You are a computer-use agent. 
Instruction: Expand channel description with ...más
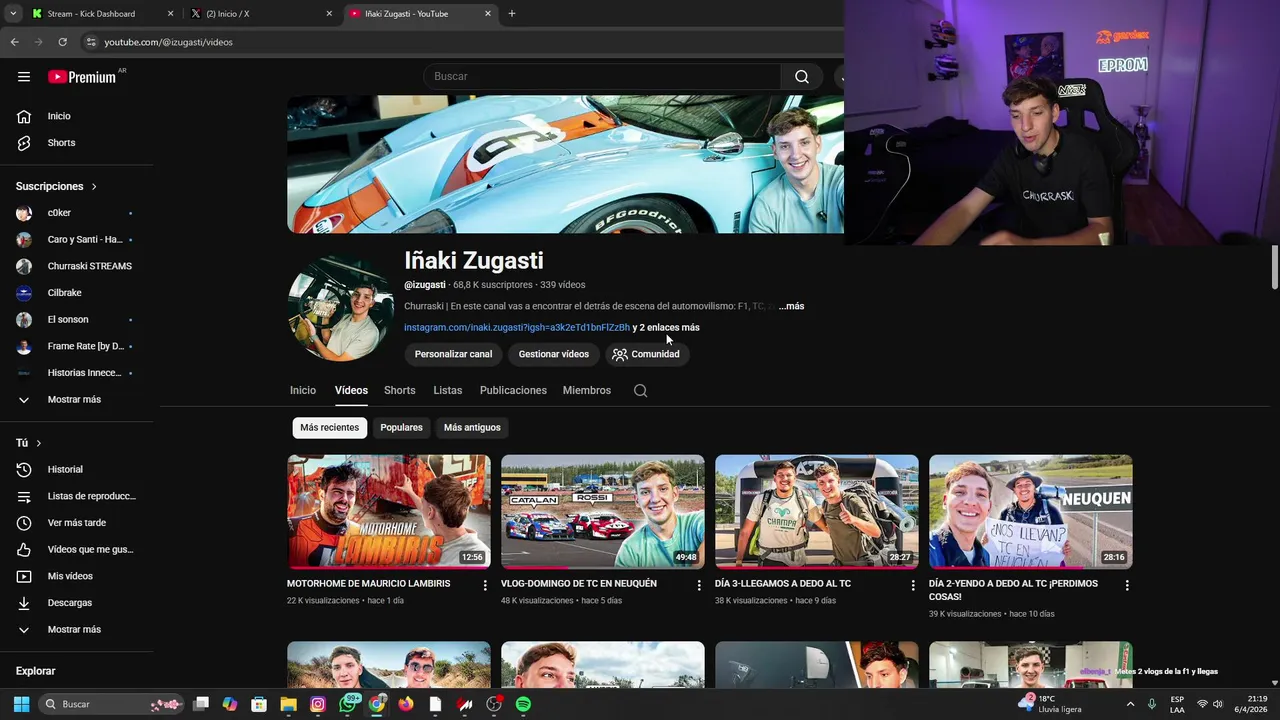click(791, 306)
